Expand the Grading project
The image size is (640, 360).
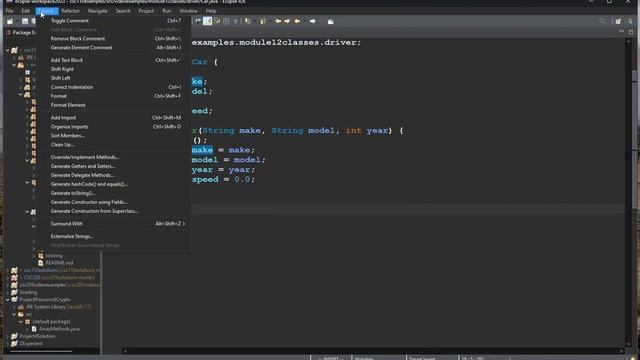pos(7,292)
